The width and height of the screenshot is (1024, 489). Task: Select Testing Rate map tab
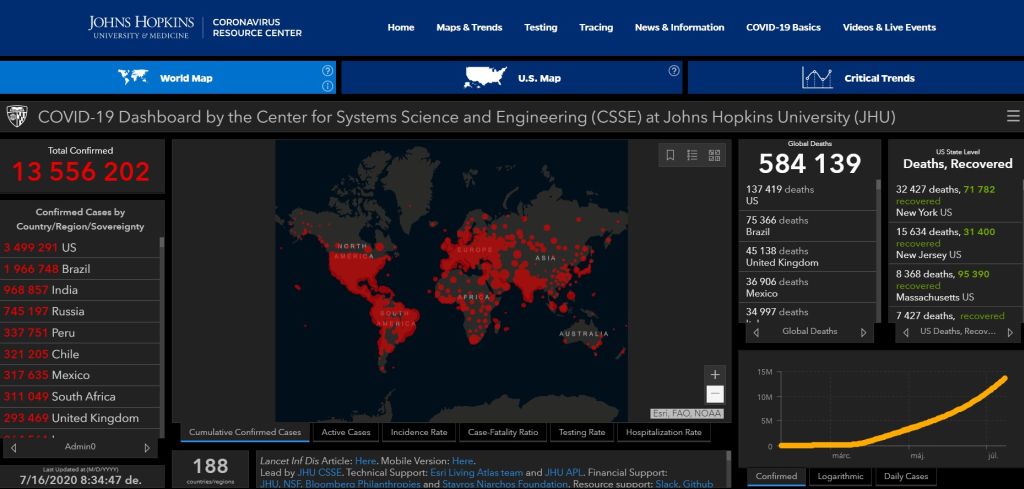582,432
